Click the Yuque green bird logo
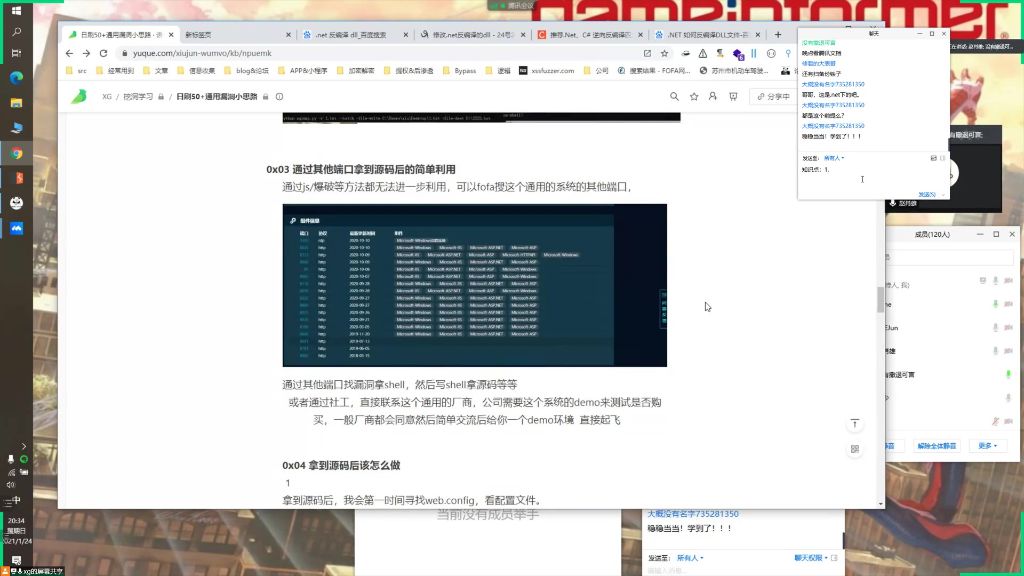1024x576 pixels. click(x=79, y=97)
